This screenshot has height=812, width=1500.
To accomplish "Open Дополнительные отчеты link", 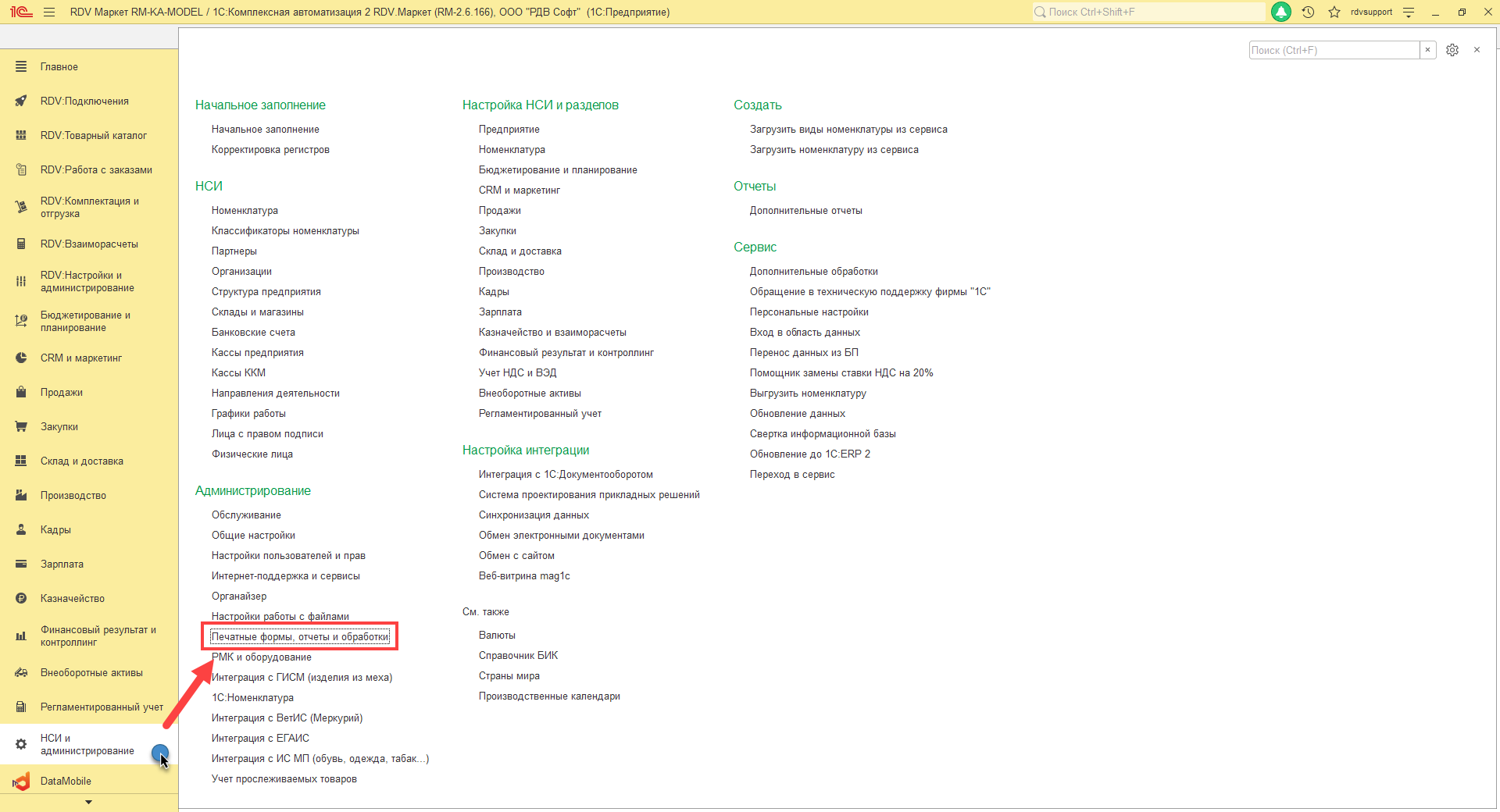I will tap(806, 211).
